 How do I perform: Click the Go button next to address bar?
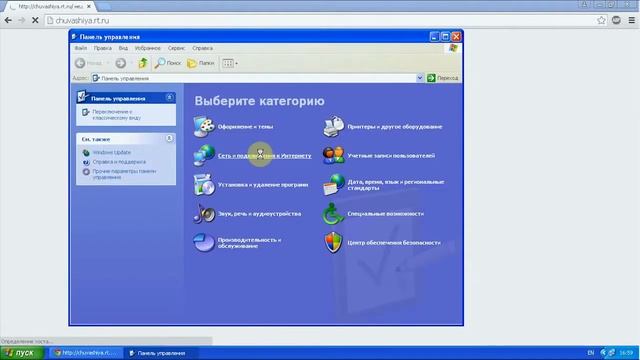click(x=442, y=78)
